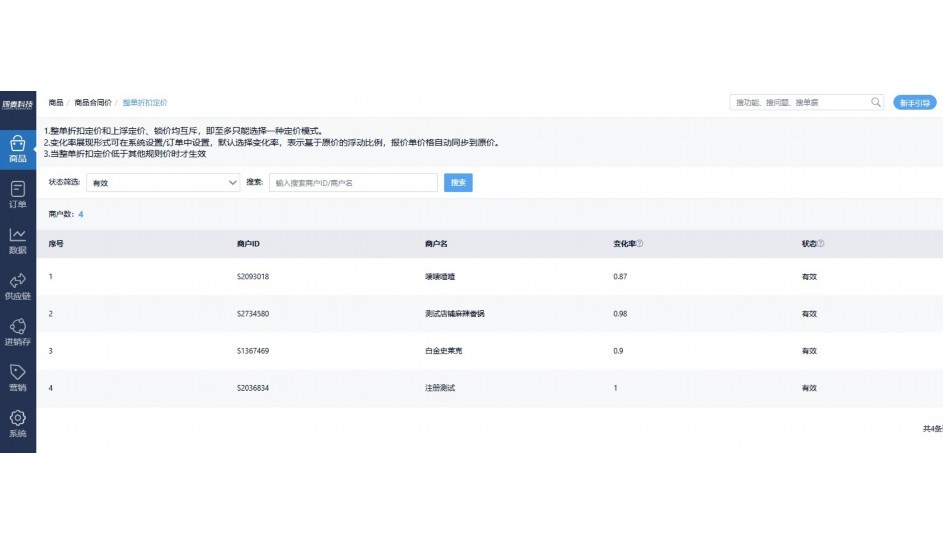Click help icon beside 变化率 header
This screenshot has width=943, height=544.
click(x=640, y=244)
